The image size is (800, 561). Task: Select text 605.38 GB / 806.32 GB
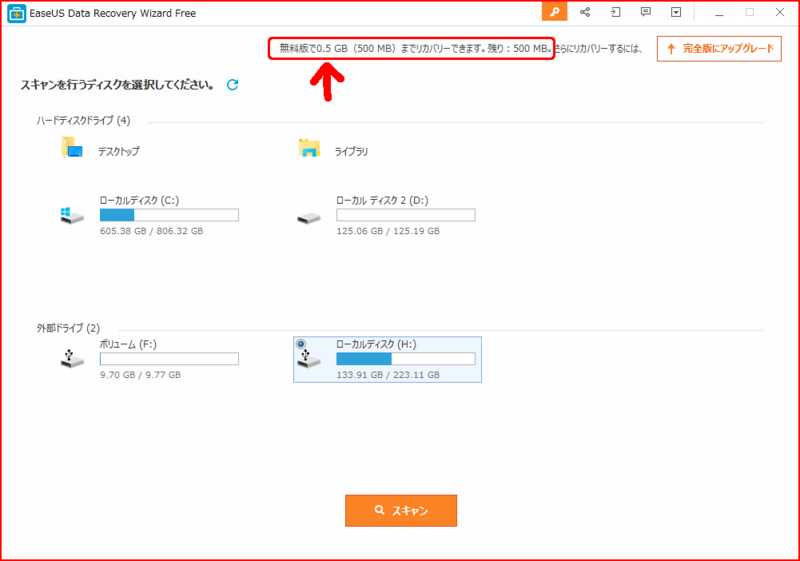(152, 231)
